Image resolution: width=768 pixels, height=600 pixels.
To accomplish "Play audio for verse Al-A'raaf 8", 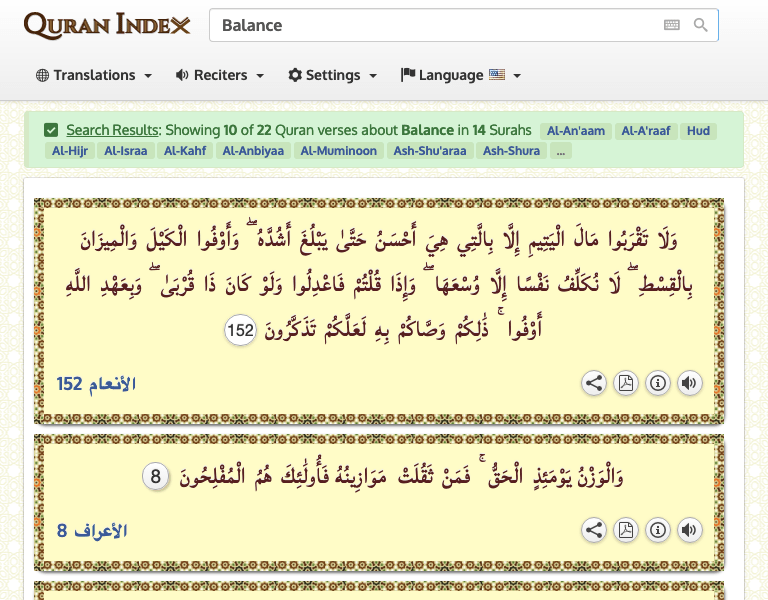I will tap(689, 530).
